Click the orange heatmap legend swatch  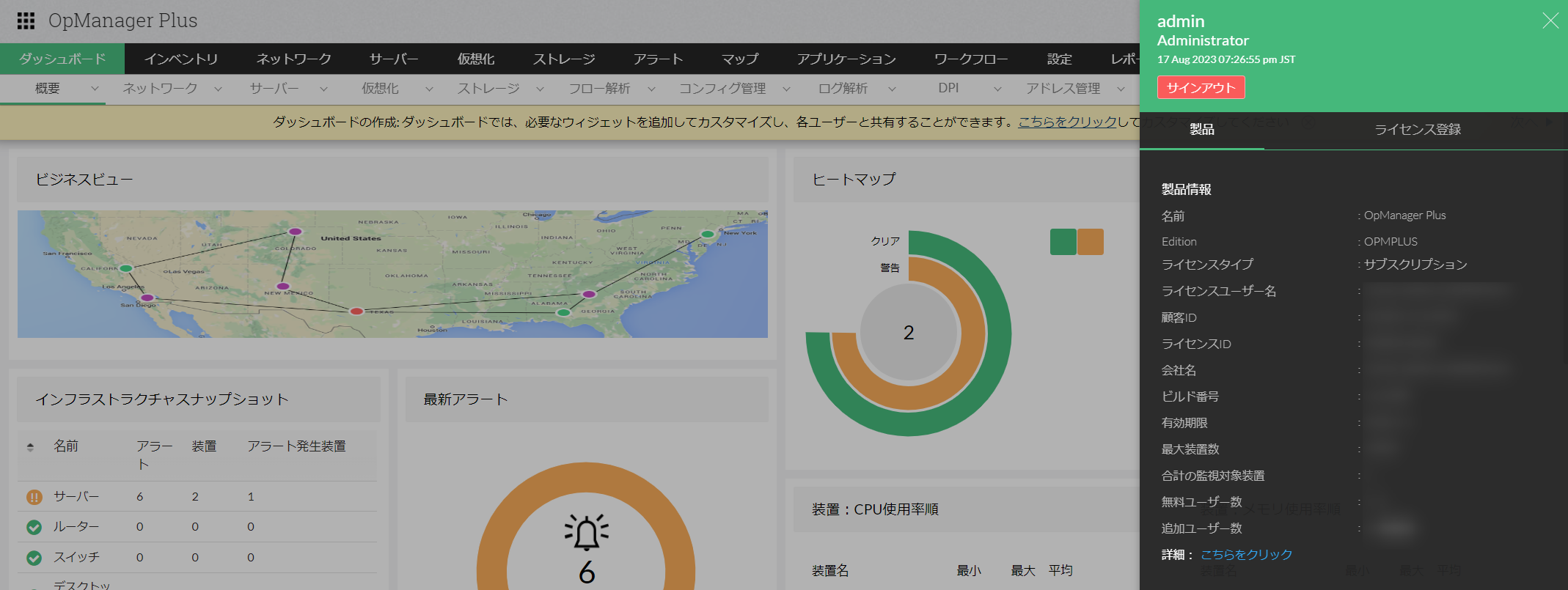coord(1091,242)
